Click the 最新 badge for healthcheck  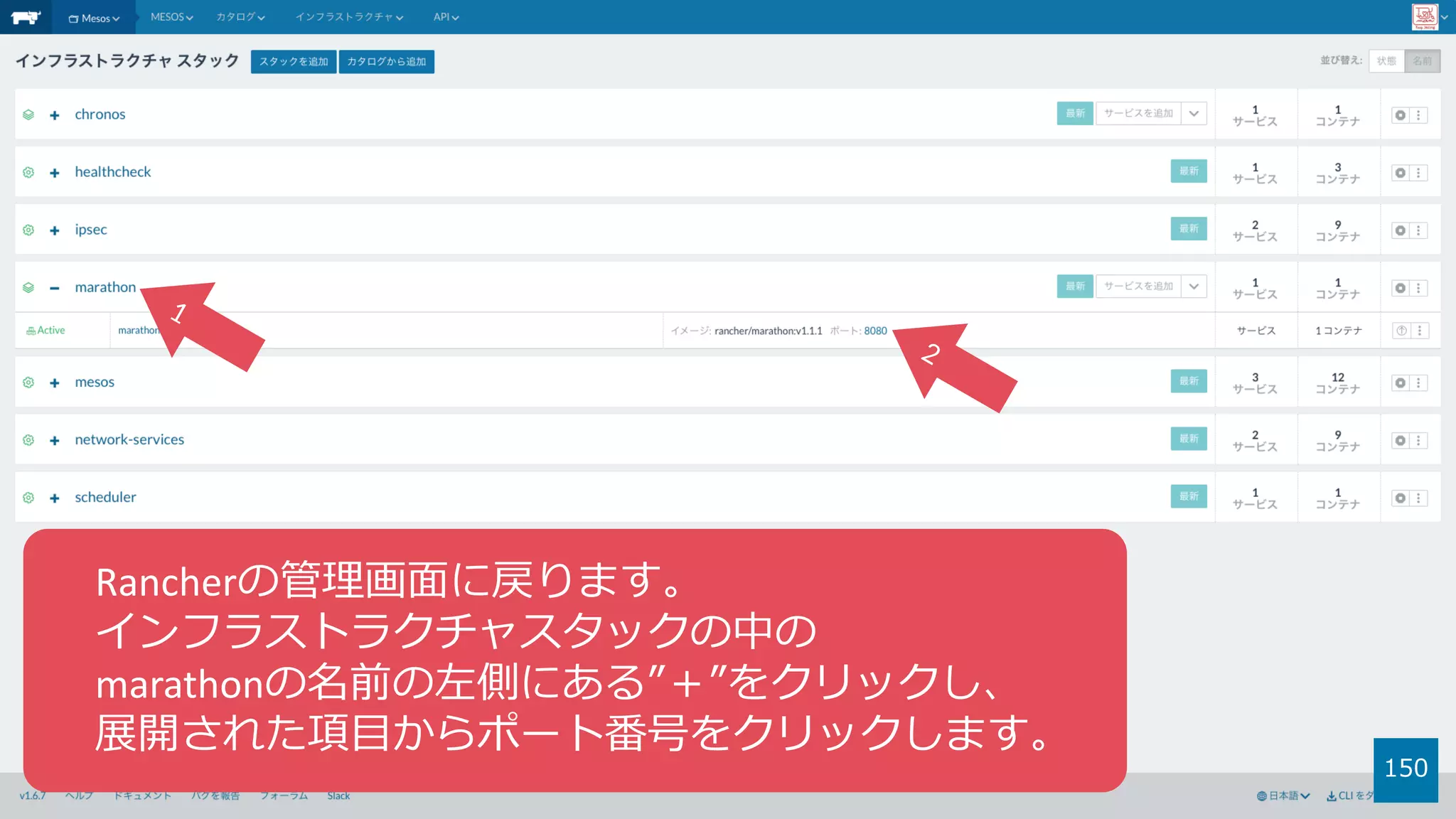[x=1189, y=171]
